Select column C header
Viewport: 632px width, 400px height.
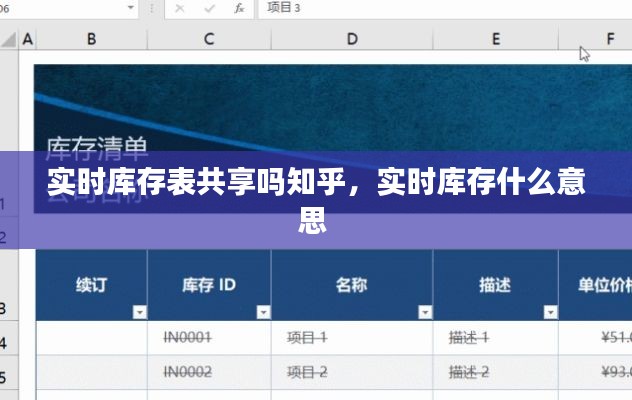pyautogui.click(x=209, y=39)
